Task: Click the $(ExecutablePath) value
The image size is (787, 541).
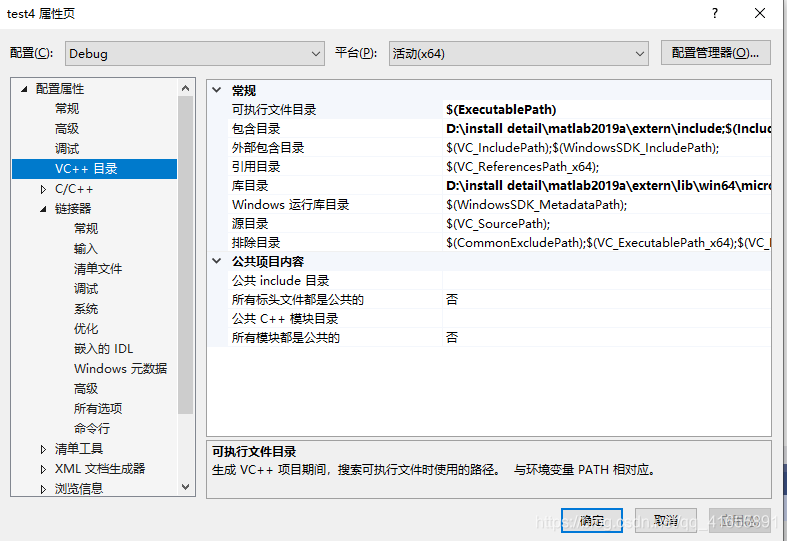Action: pyautogui.click(x=501, y=109)
